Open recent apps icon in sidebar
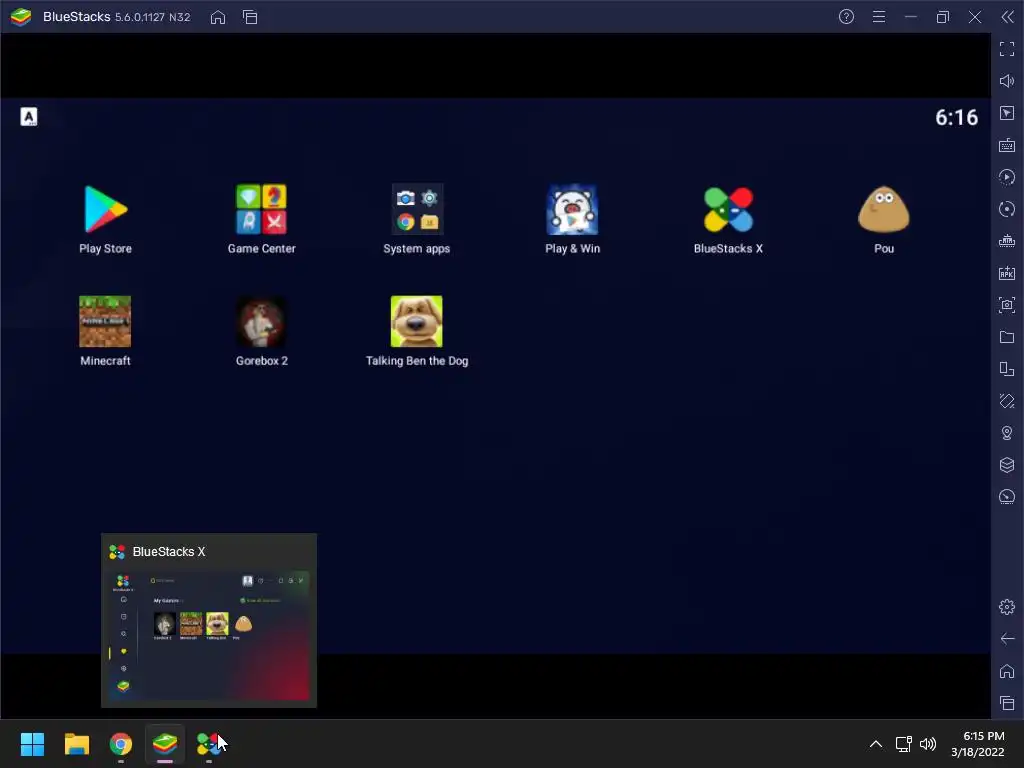 click(1007, 703)
